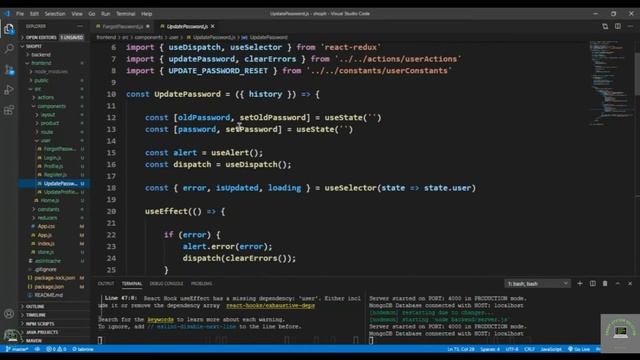640x360 pixels.
Task: Open the Run and Debug view
Action: point(9,90)
